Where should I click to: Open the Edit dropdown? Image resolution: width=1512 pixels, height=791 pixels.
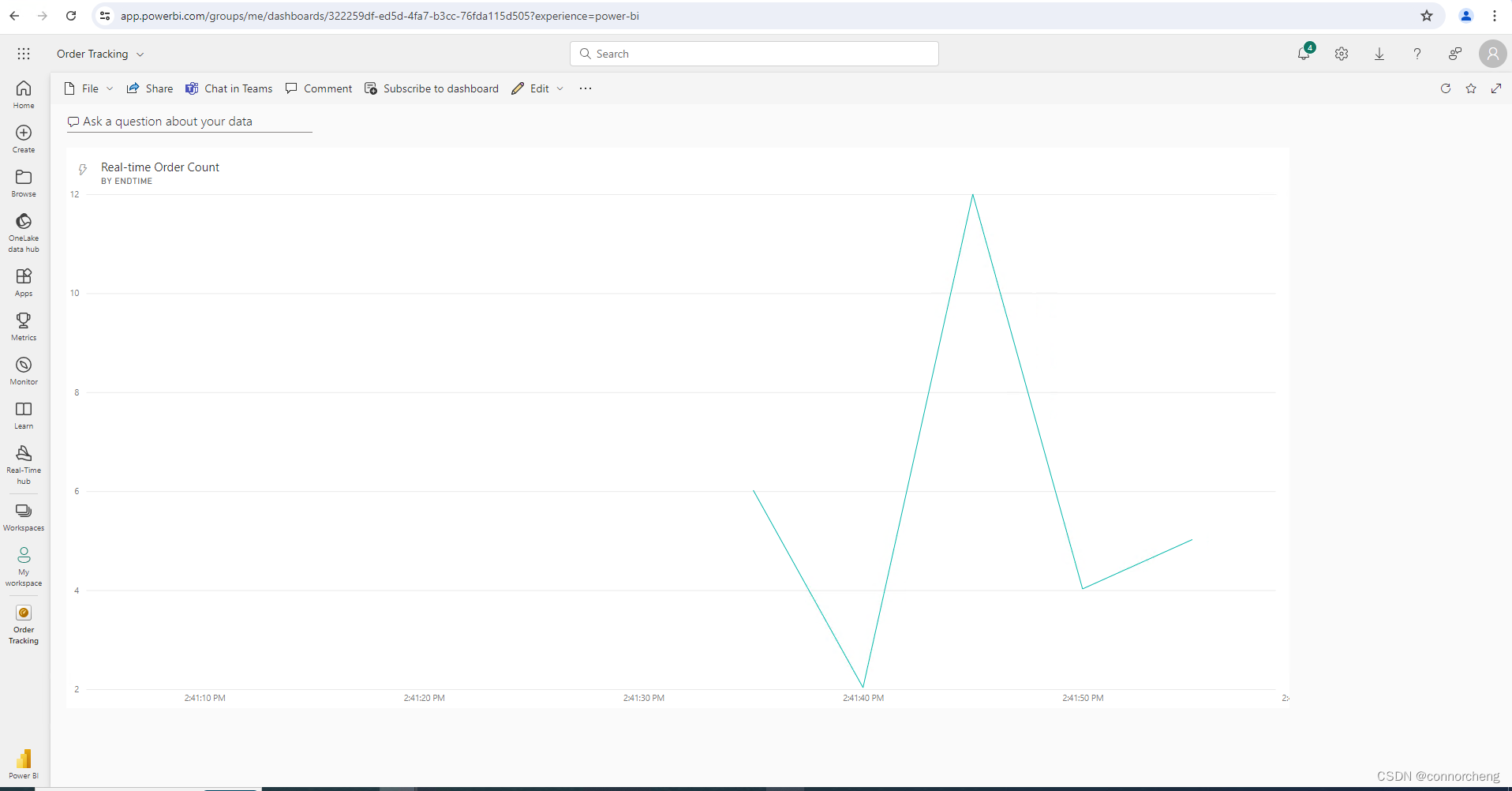pos(537,88)
